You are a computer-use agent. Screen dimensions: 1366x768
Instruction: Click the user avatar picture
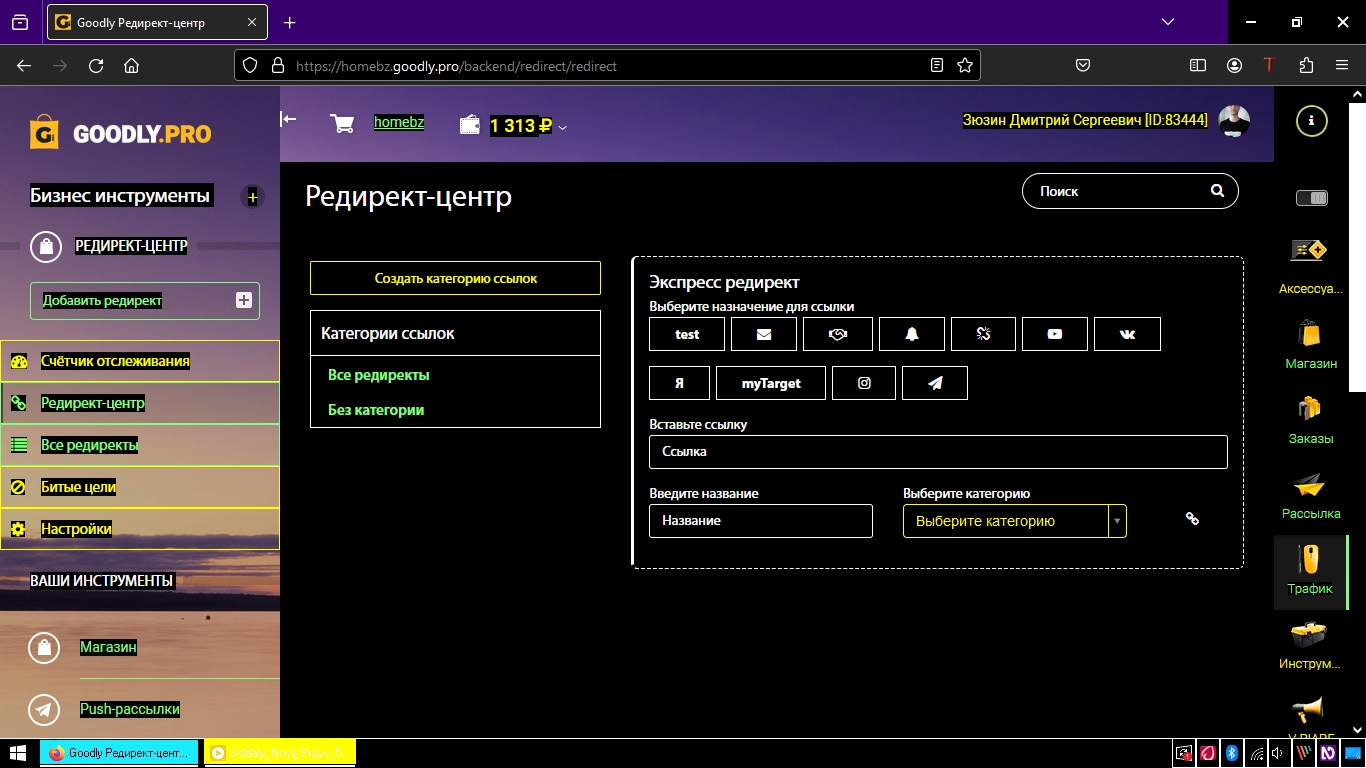pyautogui.click(x=1234, y=120)
